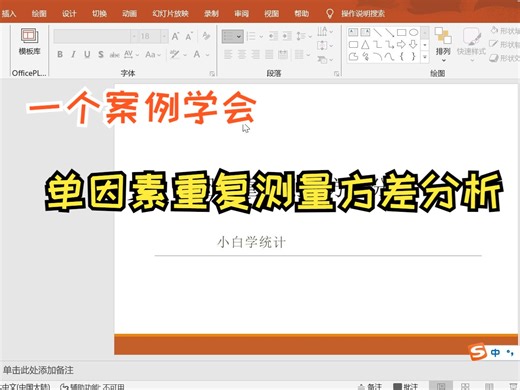Image resolution: width=520 pixels, height=390 pixels.
Task: Select the line arrow shape
Action: 389,32
